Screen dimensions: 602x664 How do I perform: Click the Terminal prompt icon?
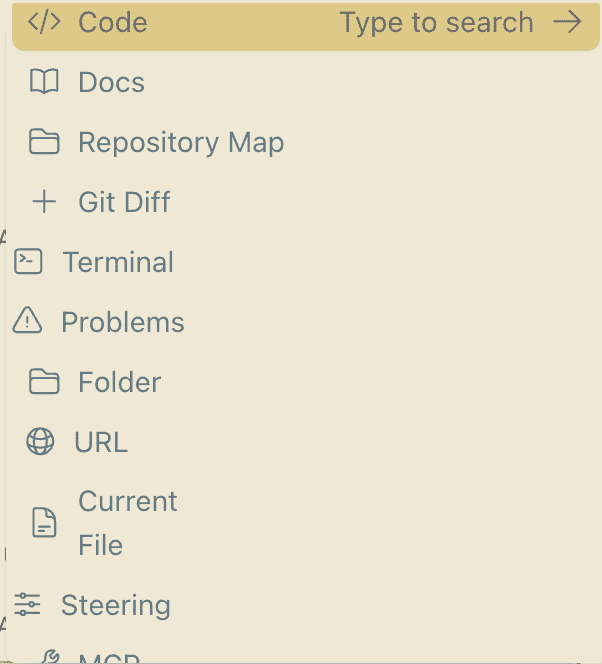[28, 262]
